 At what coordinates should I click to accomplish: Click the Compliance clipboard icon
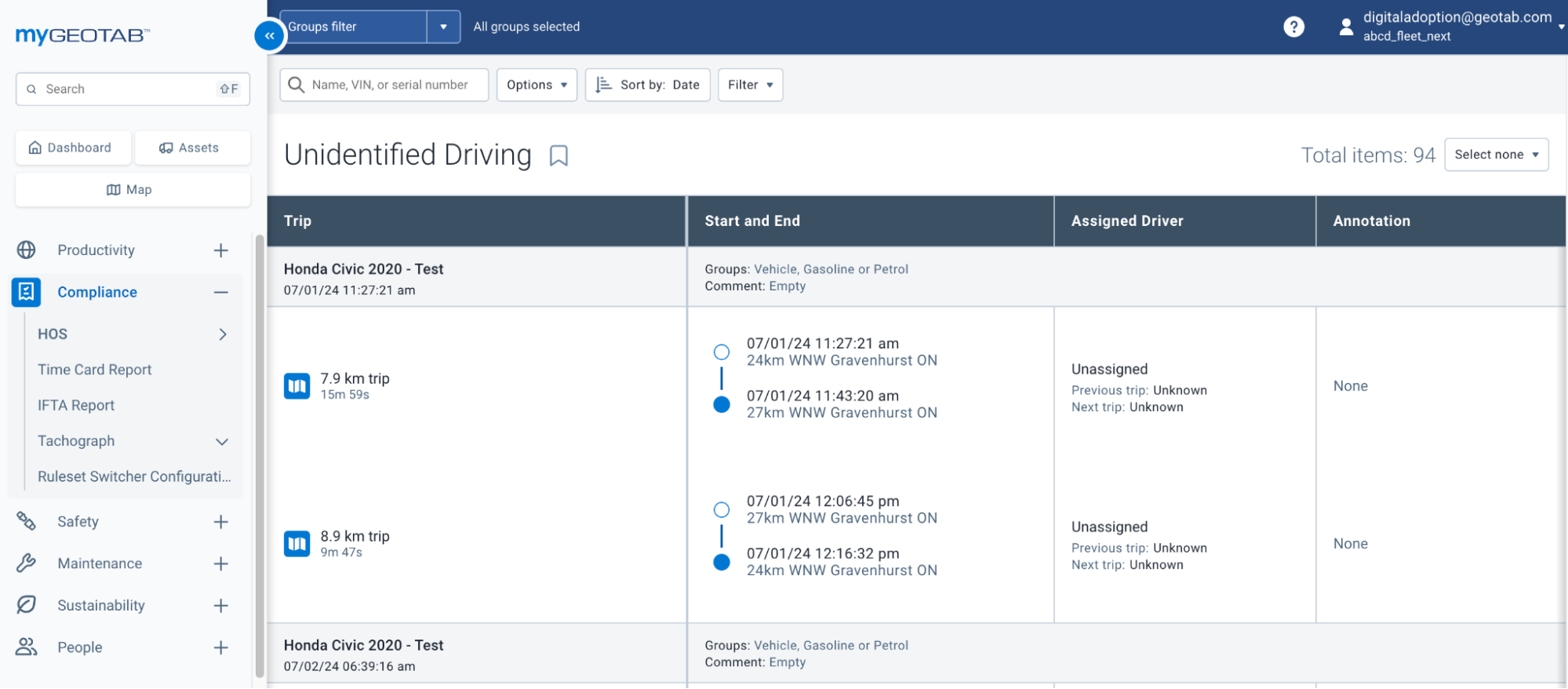pos(26,292)
